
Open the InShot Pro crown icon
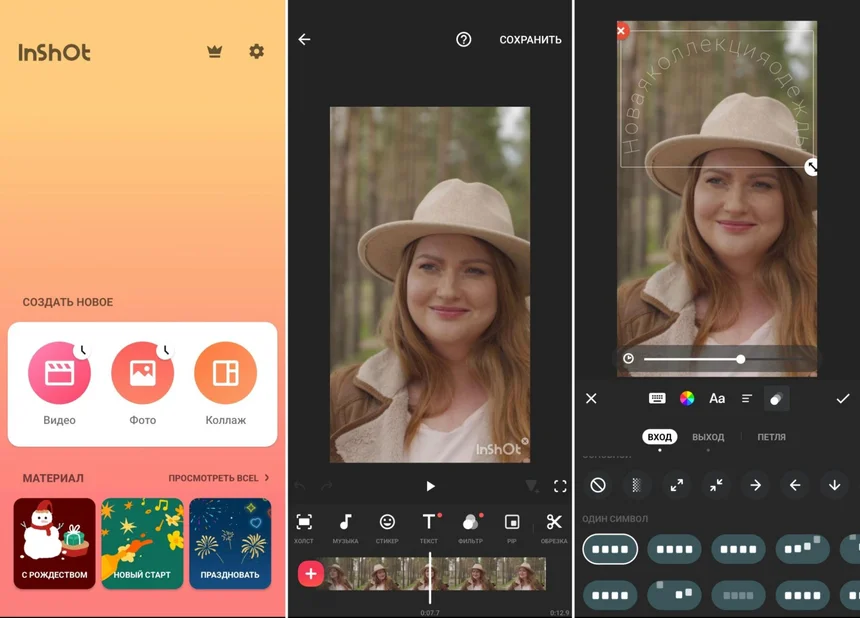214,52
